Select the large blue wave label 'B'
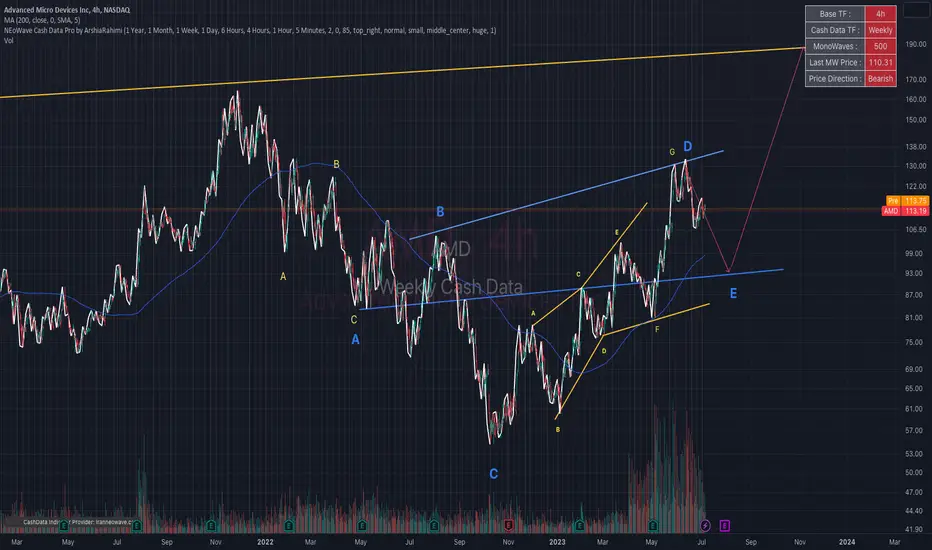 point(440,212)
